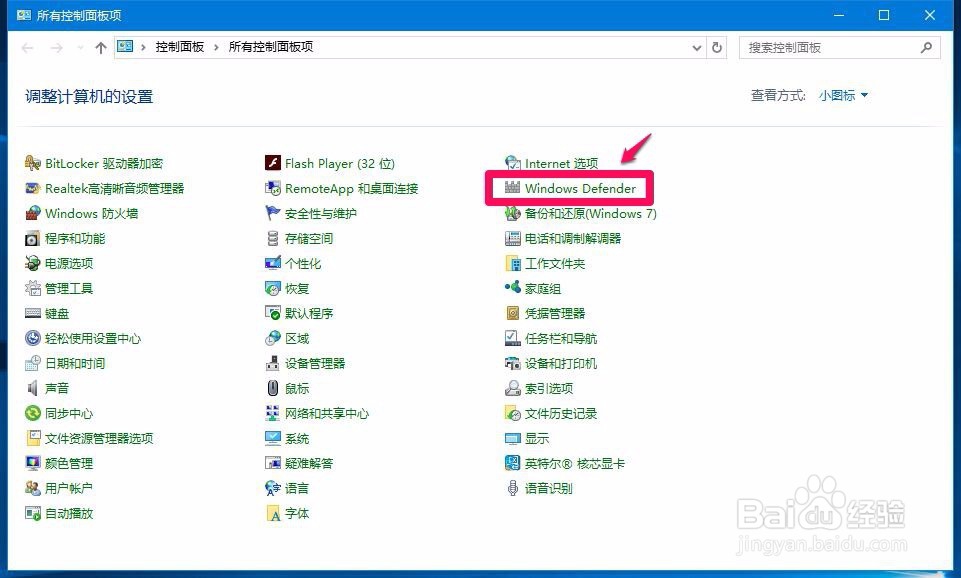Open the RemoteApp 和桌面连接 icon
This screenshot has width=961, height=578.
click(273, 188)
